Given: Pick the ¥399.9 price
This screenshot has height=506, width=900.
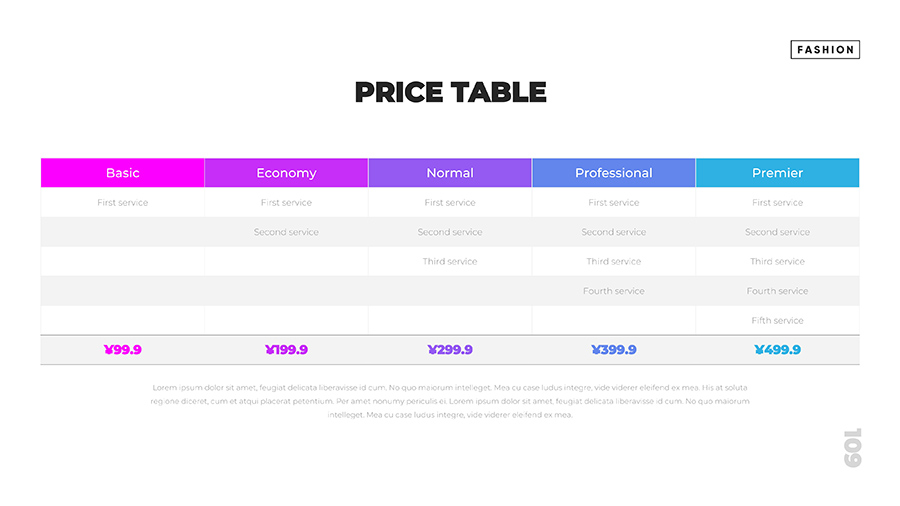Looking at the screenshot, I should point(613,350).
